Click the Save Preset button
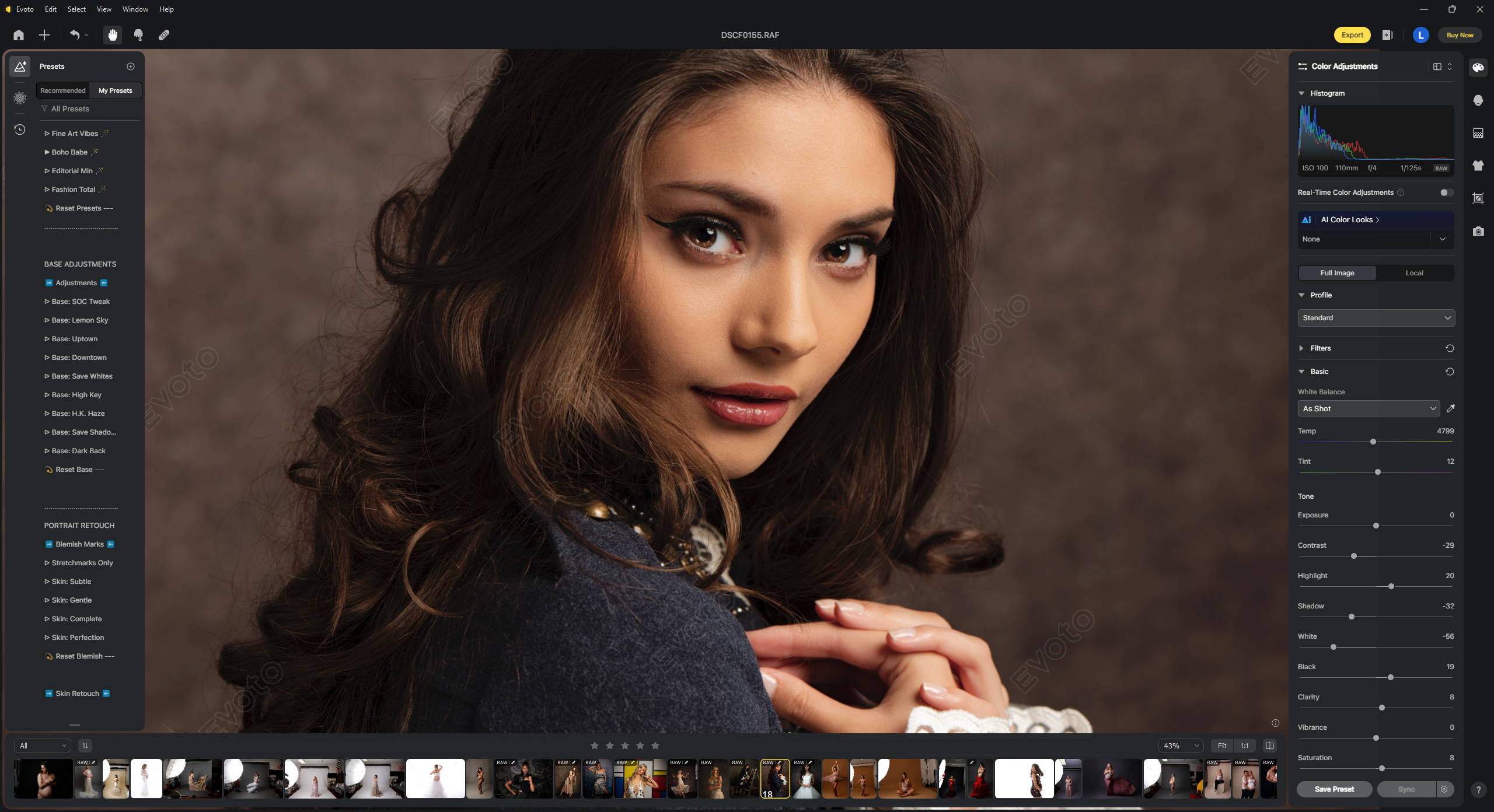The width and height of the screenshot is (1494, 812). tap(1334, 789)
